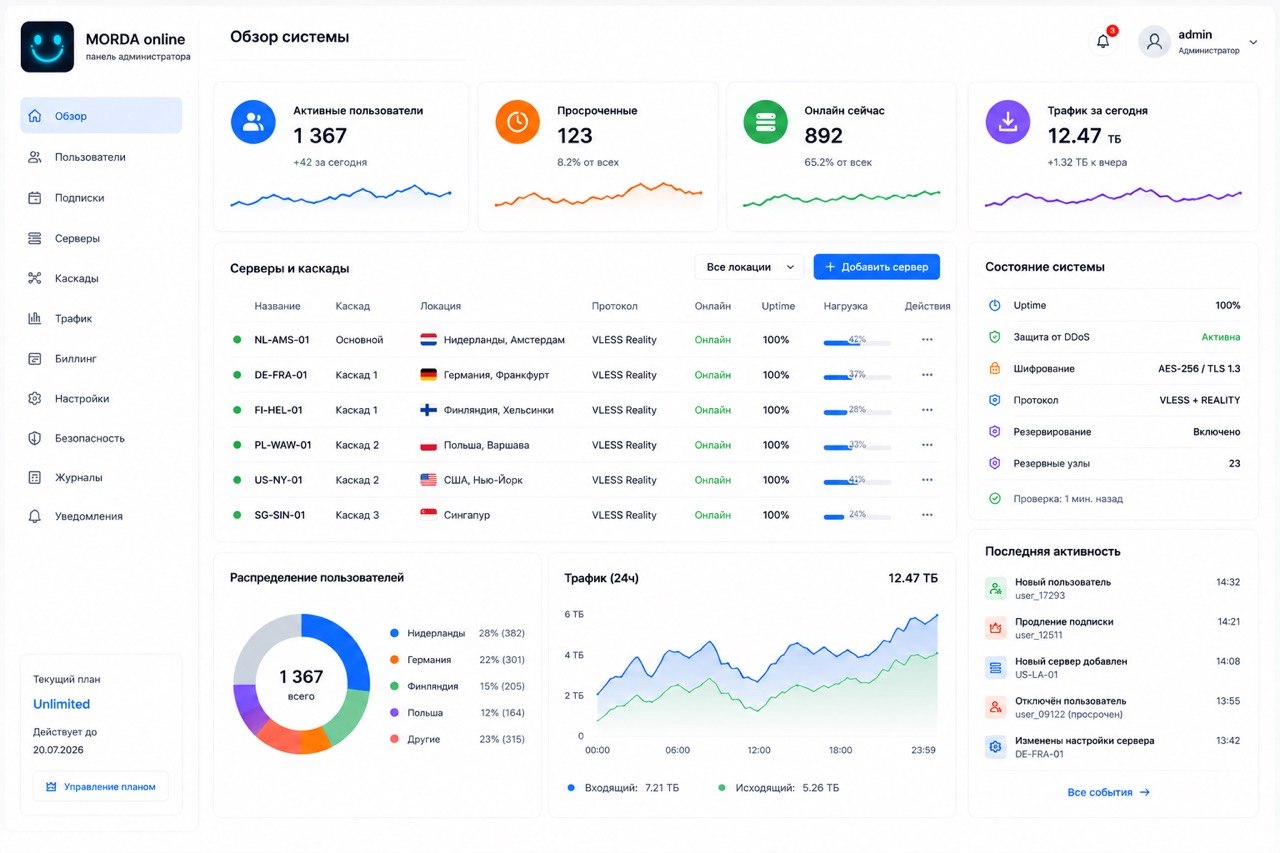Expand the admin account chevron
The image size is (1280, 853).
1253,42
